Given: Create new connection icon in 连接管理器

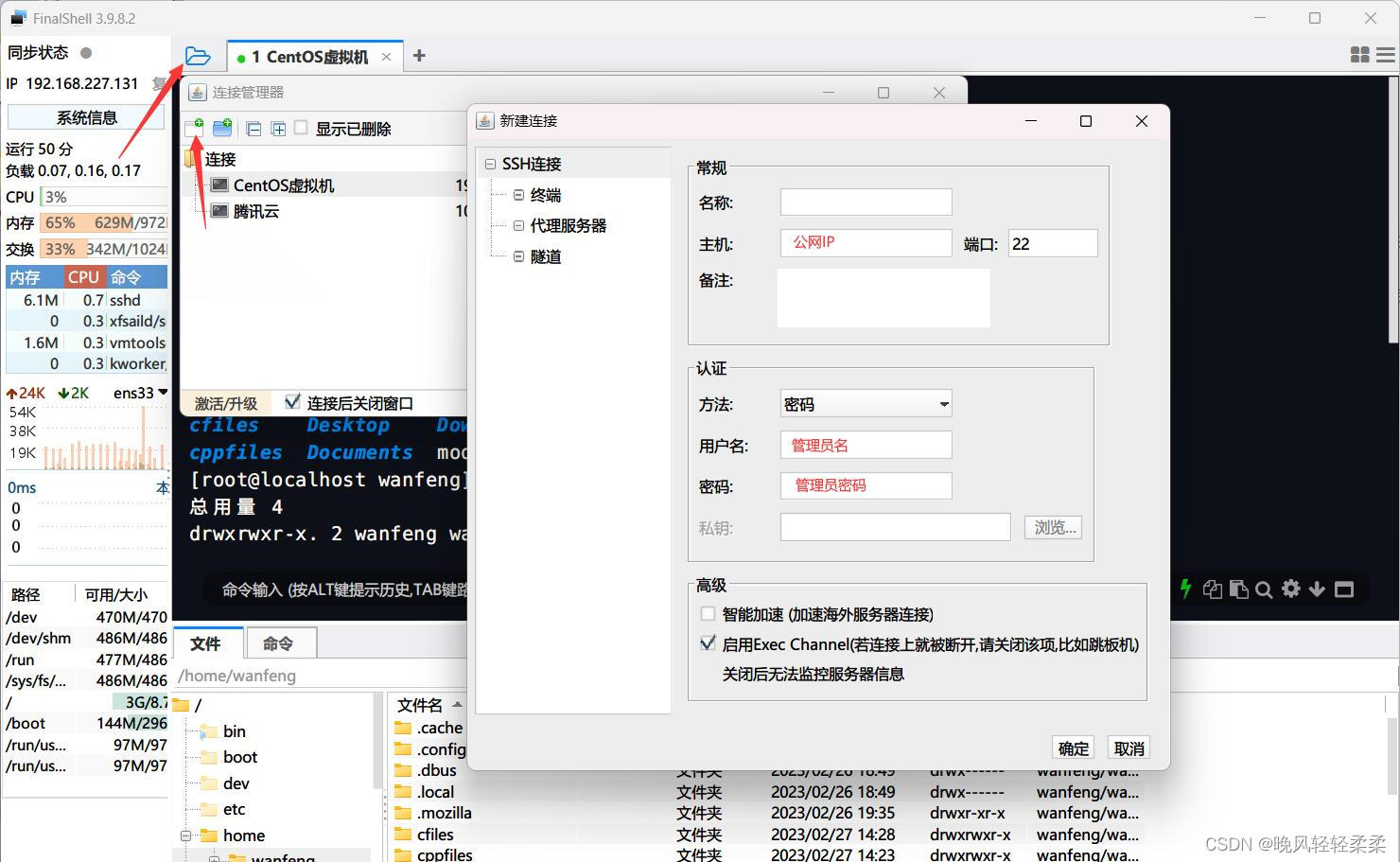Looking at the screenshot, I should click(x=194, y=128).
